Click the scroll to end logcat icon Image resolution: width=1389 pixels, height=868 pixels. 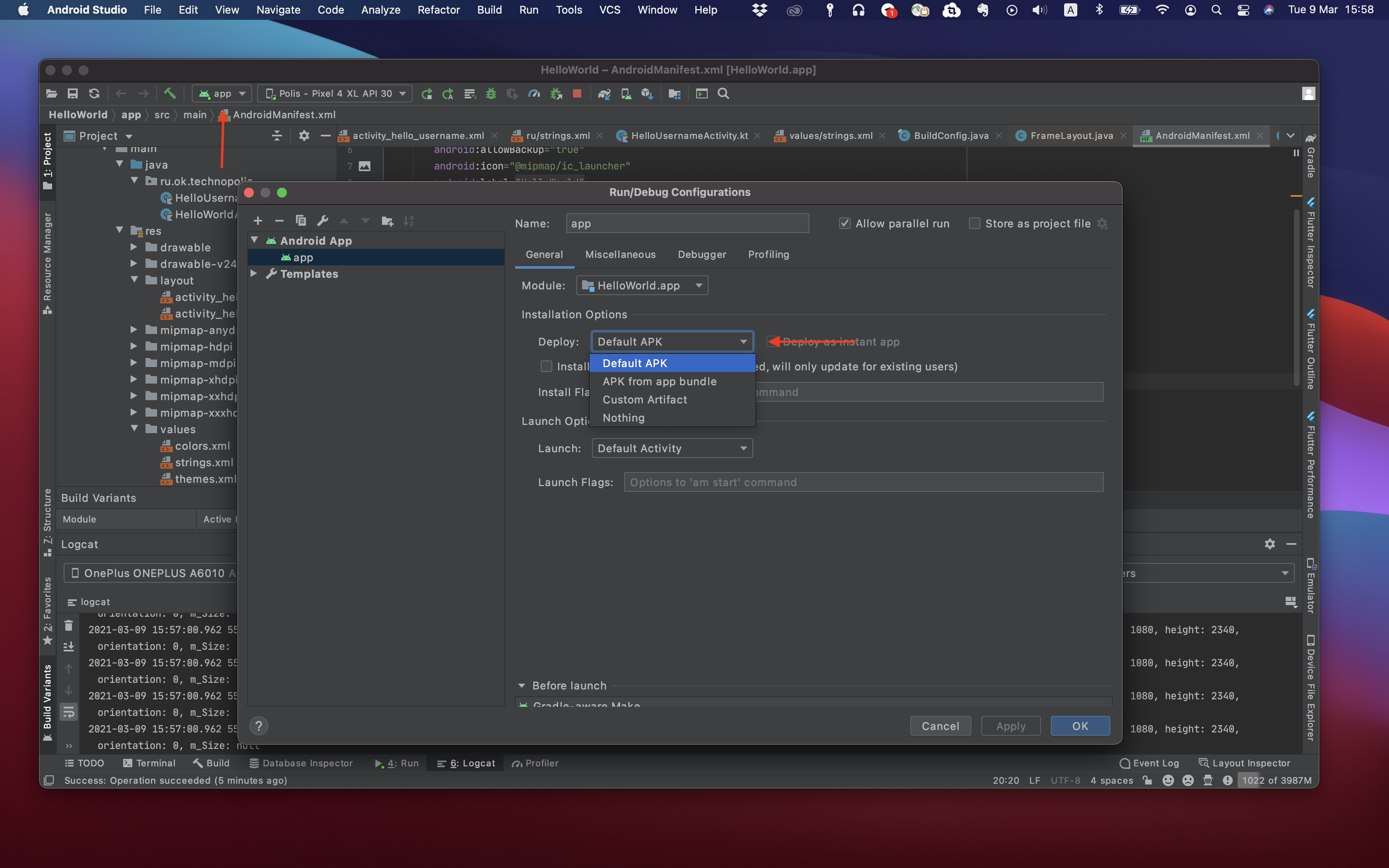coord(68,647)
